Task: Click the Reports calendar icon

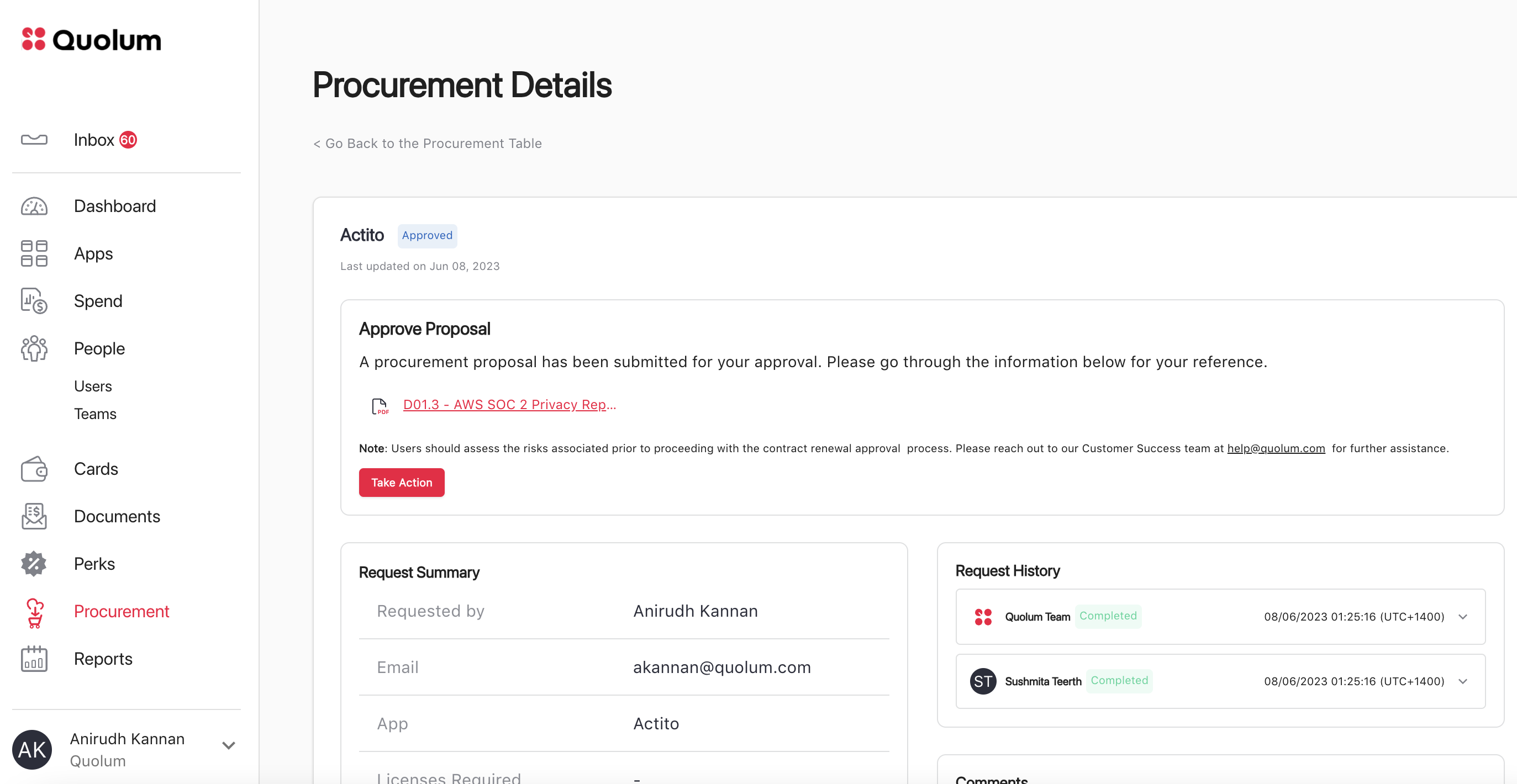Action: click(x=34, y=659)
